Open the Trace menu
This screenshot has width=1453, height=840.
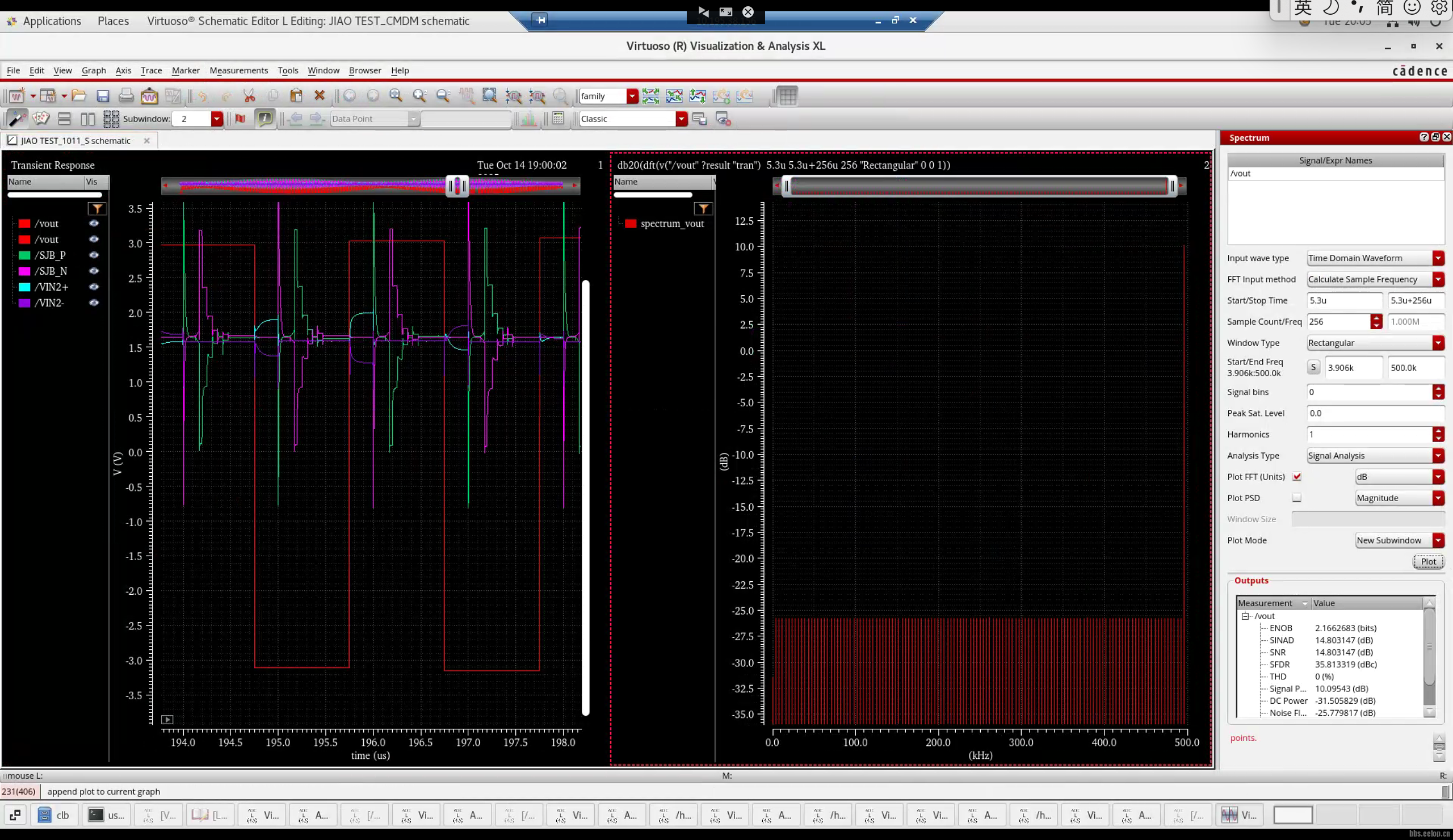pyautogui.click(x=151, y=70)
